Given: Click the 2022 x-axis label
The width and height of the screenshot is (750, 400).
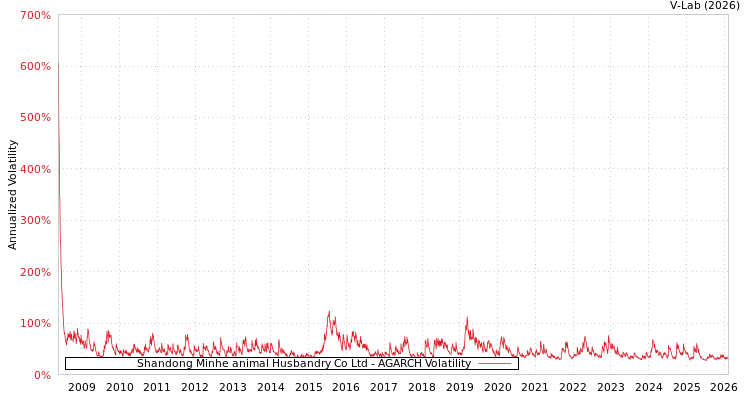Looking at the screenshot, I should click(573, 387).
